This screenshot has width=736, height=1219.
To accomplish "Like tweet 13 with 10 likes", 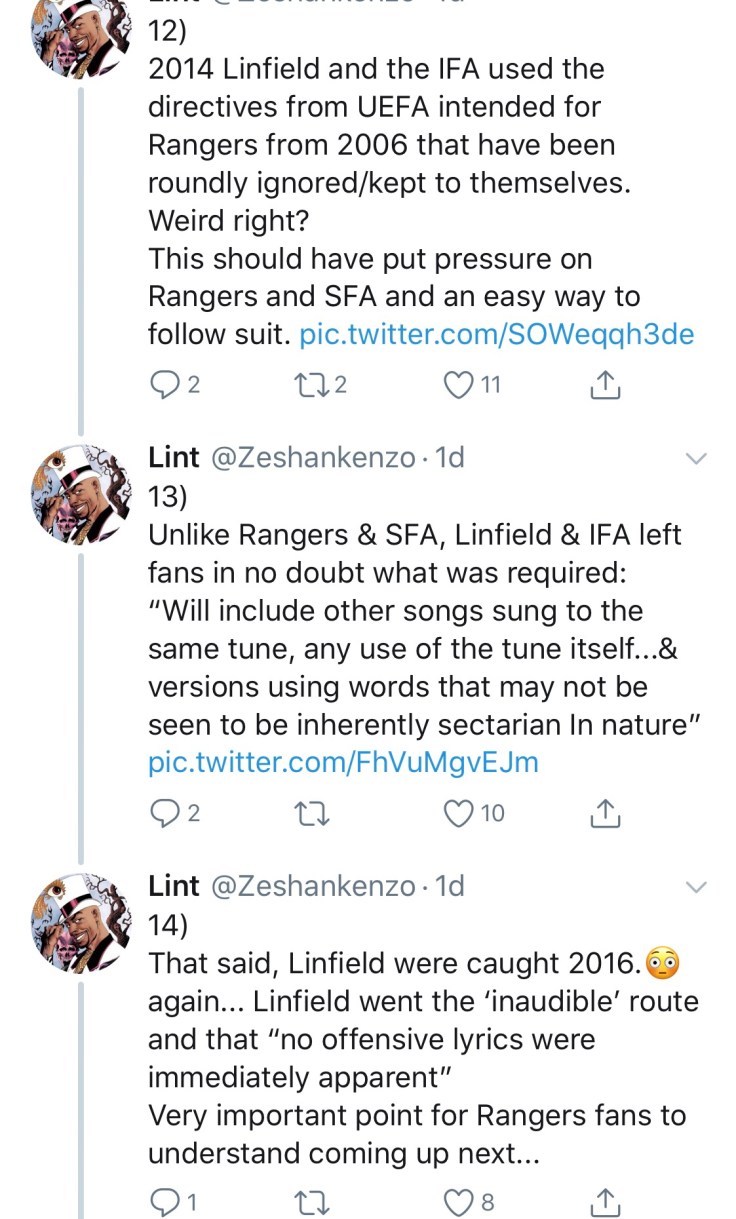I will [x=459, y=814].
